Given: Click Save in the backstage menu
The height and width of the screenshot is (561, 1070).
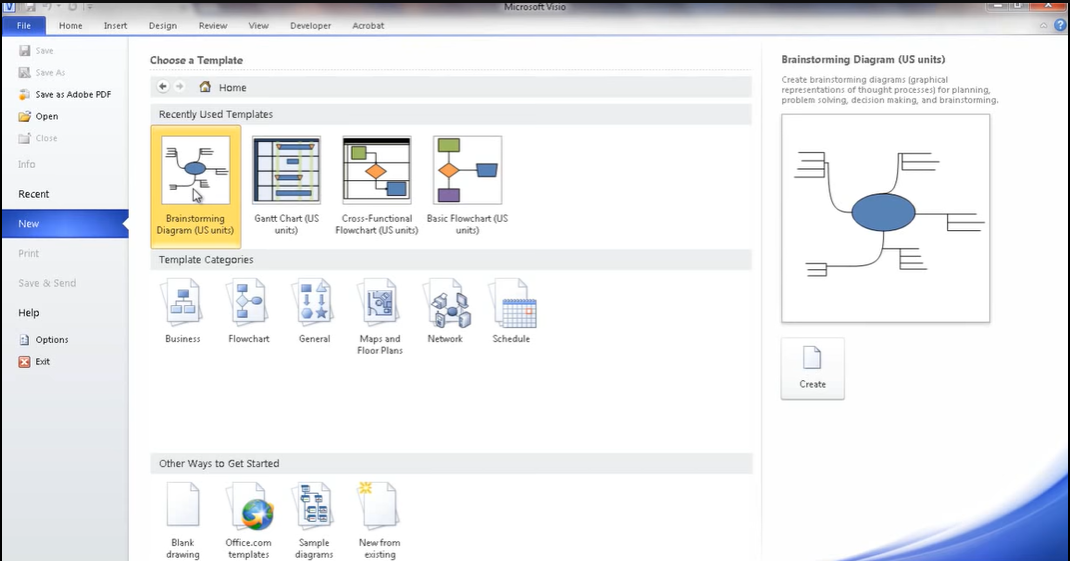Looking at the screenshot, I should (37, 51).
